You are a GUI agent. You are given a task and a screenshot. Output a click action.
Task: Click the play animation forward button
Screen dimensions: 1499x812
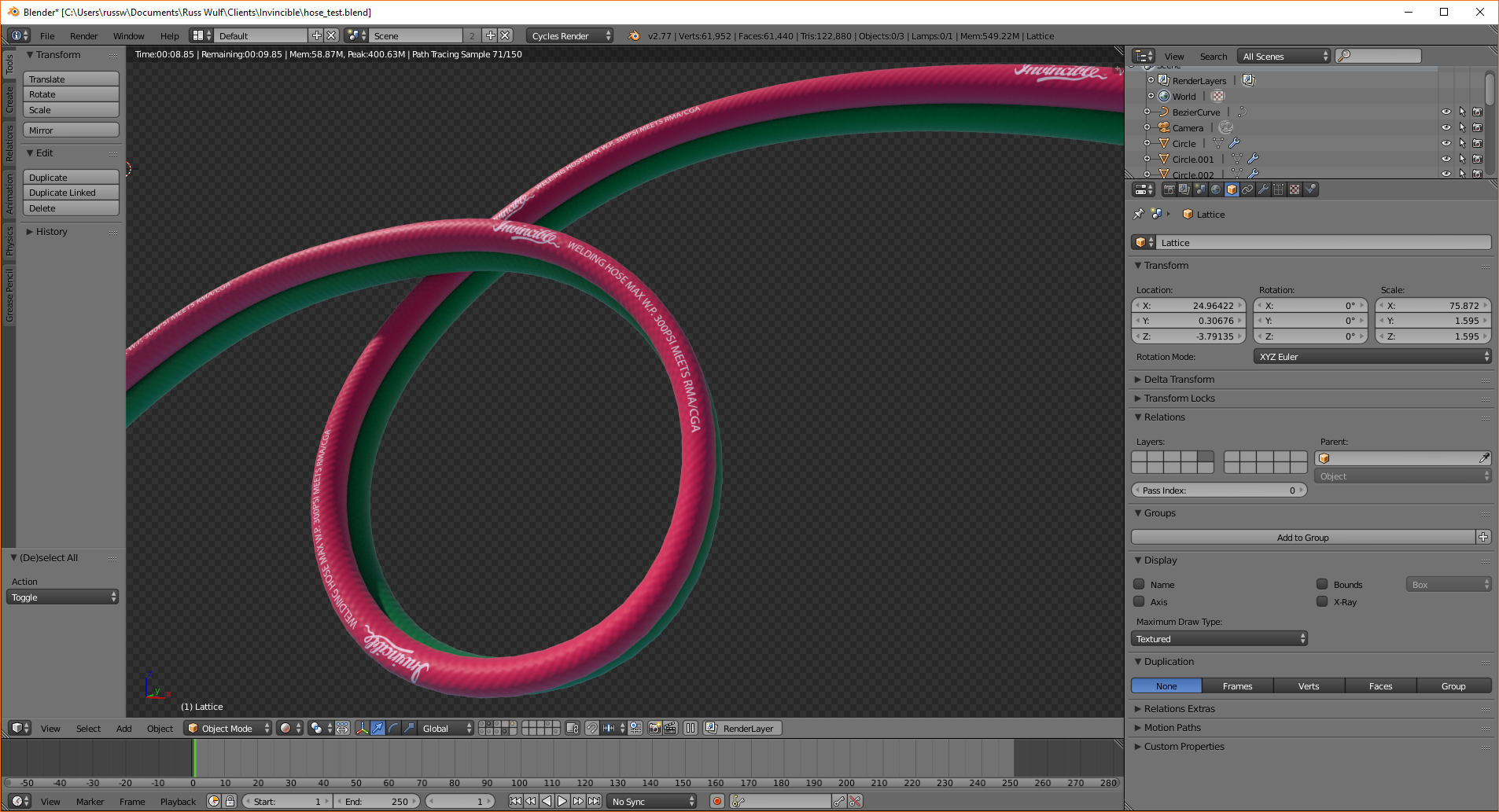coord(562,802)
